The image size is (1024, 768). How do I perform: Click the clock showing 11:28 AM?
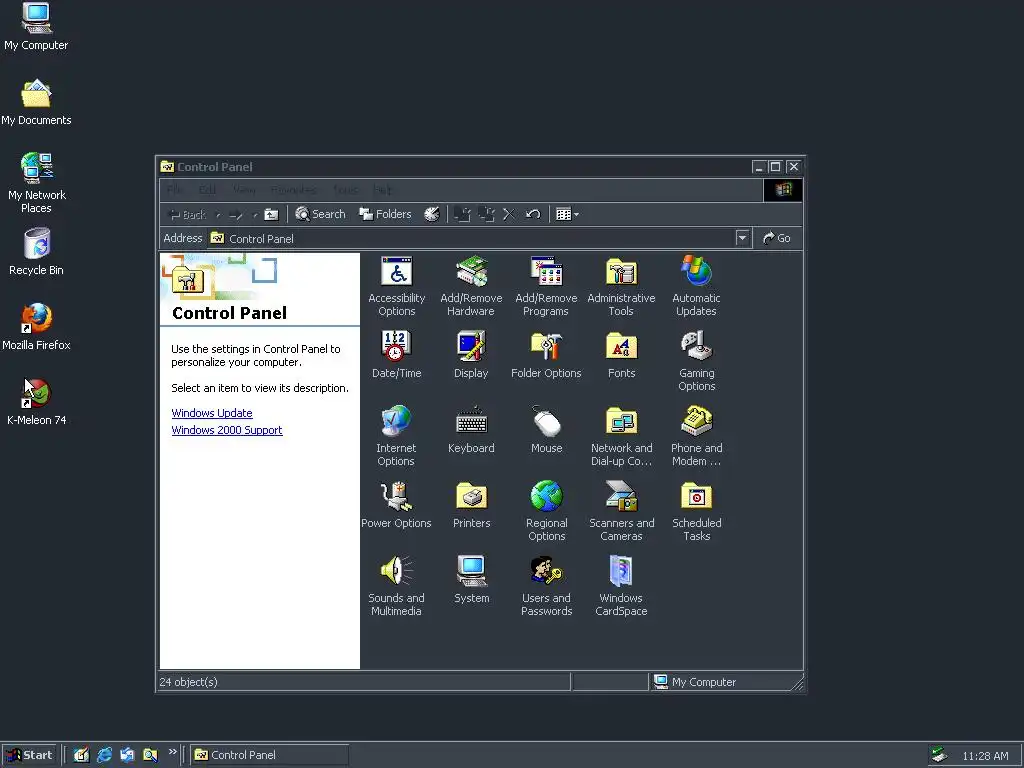click(985, 756)
